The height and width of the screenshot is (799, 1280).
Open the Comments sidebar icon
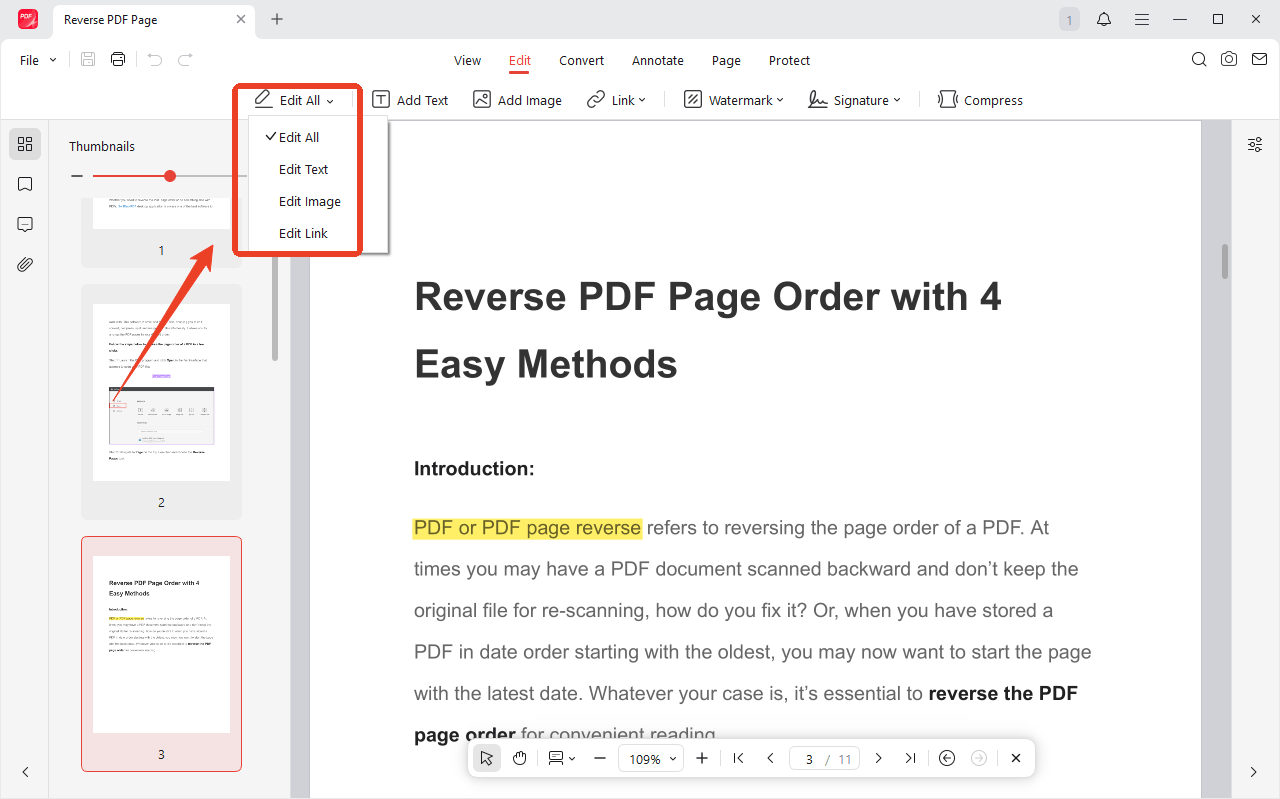25,224
